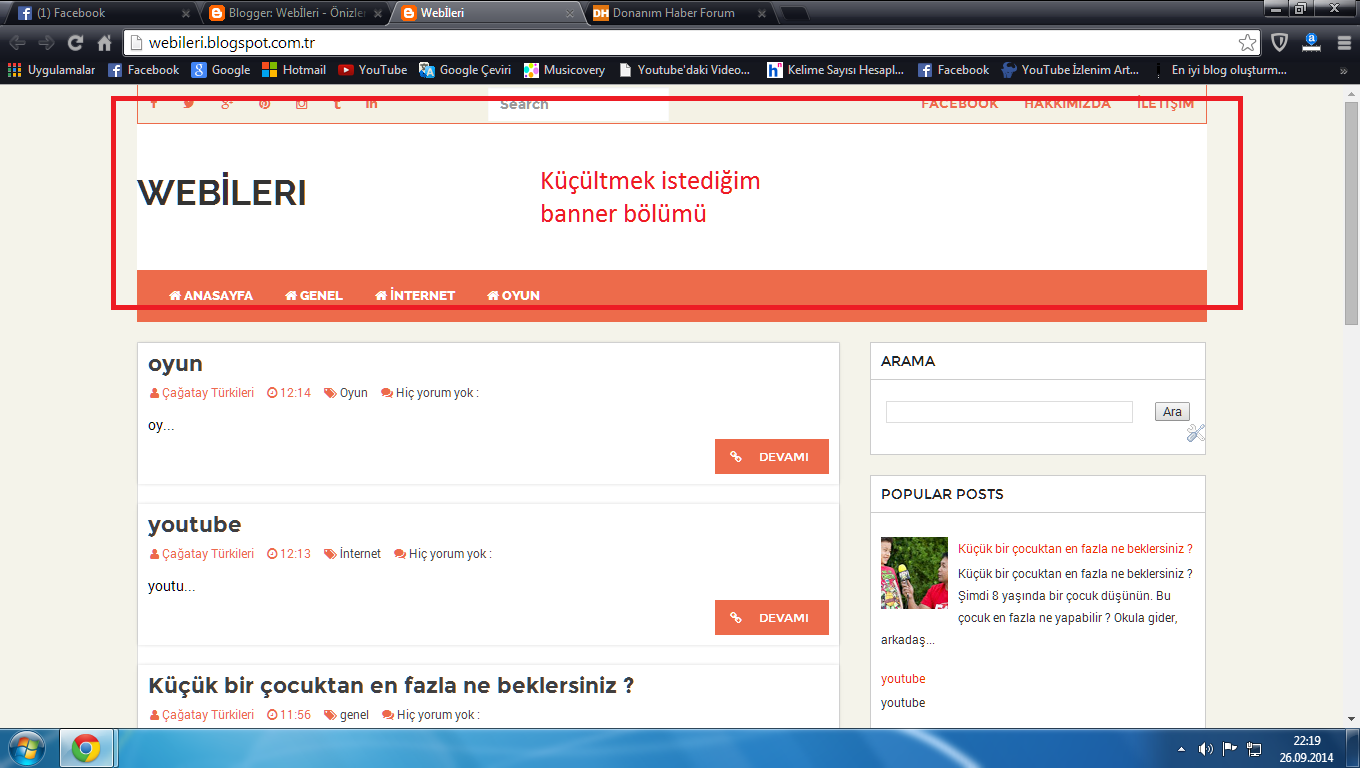The width and height of the screenshot is (1360, 768).
Task: Open the FACEBOOK top menu link
Action: (x=959, y=104)
